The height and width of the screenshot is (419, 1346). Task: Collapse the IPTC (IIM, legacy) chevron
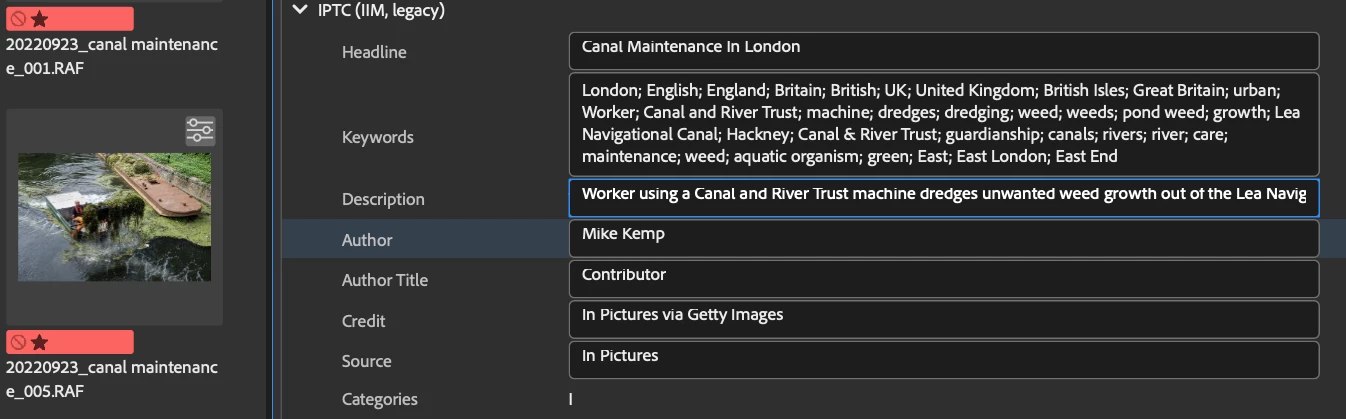pyautogui.click(x=299, y=10)
